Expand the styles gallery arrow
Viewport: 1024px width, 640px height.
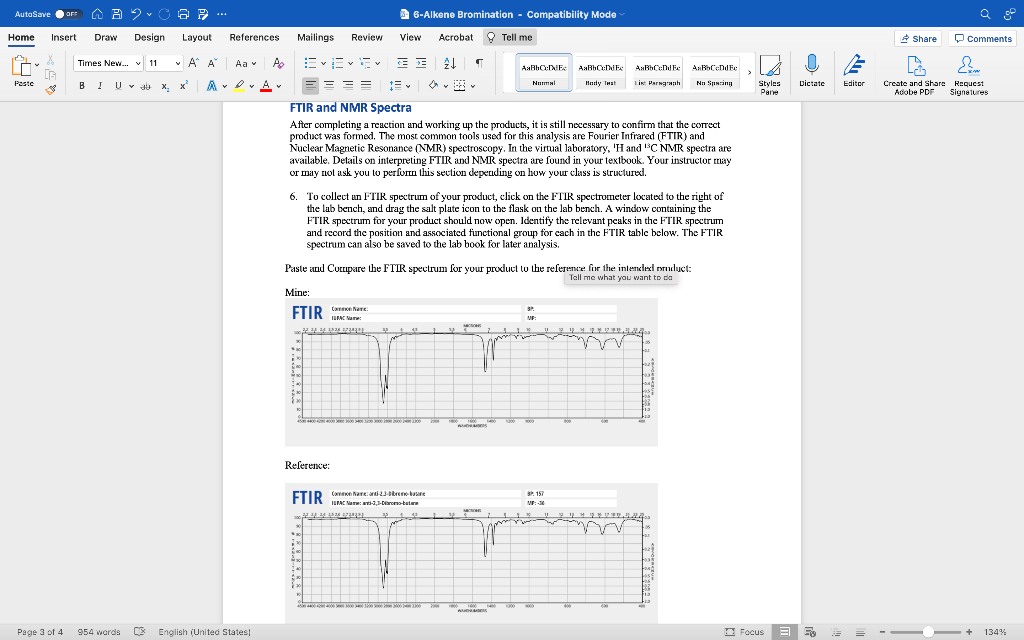tap(749, 72)
